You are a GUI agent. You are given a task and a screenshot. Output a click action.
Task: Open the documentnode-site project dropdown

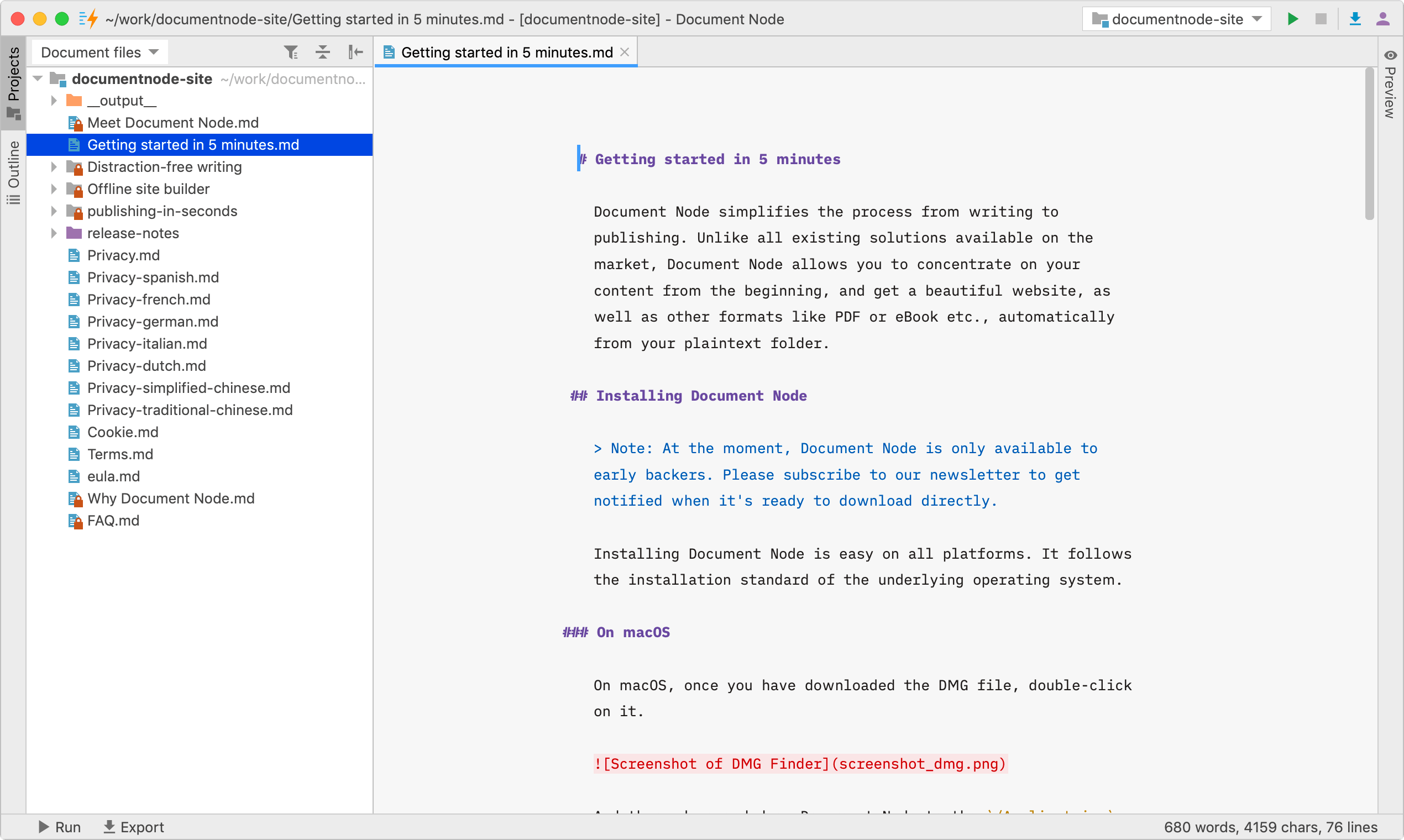pos(1176,19)
